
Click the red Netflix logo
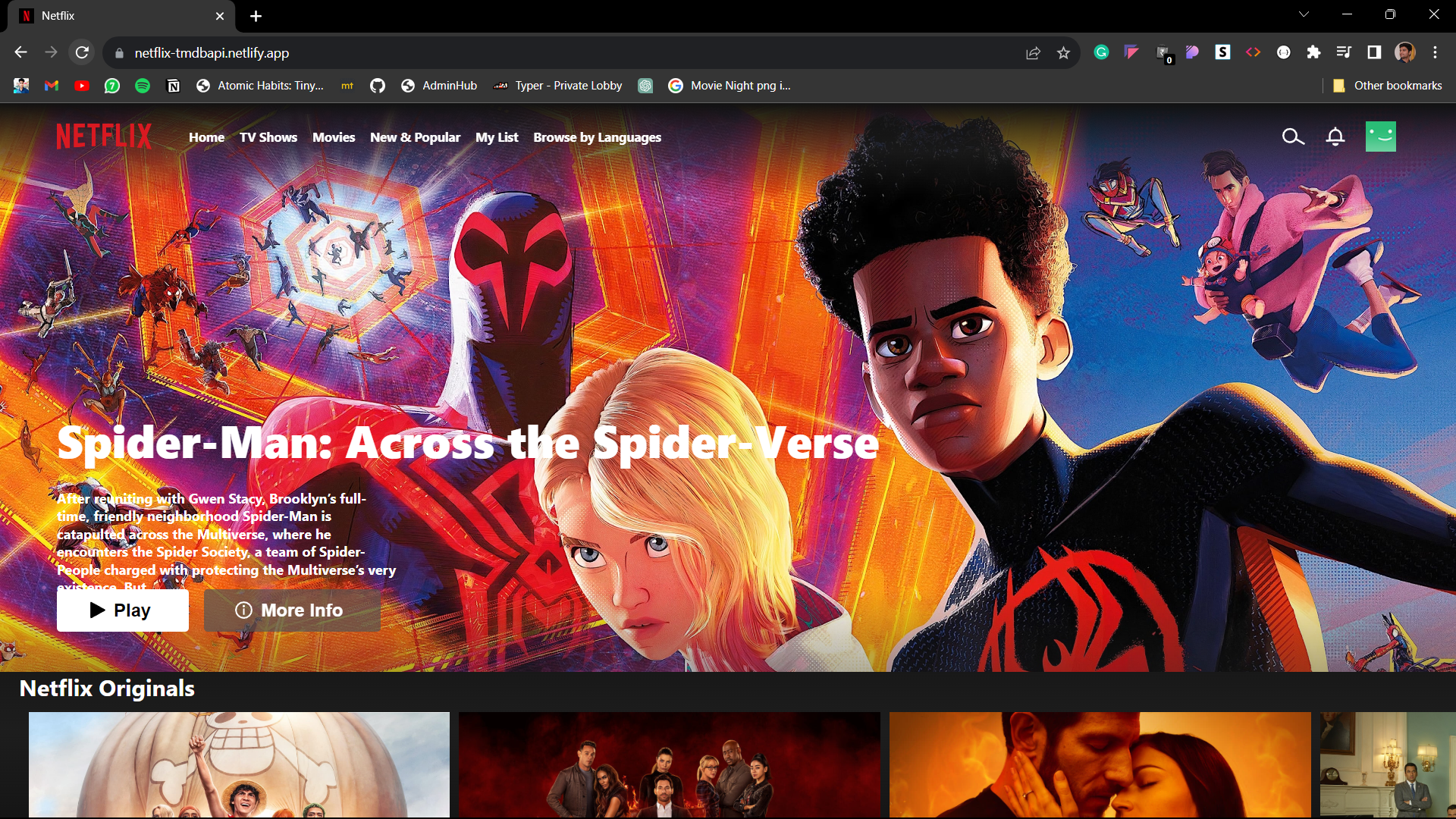[104, 136]
